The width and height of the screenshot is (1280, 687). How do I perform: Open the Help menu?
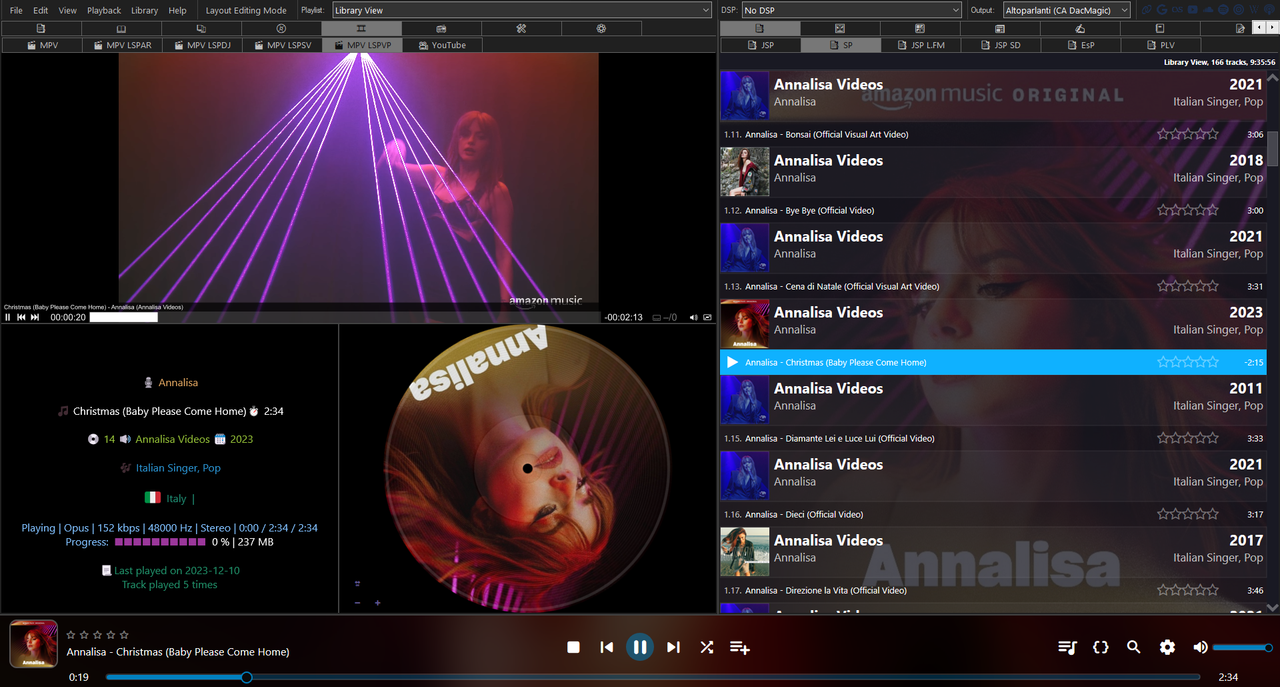(x=177, y=10)
